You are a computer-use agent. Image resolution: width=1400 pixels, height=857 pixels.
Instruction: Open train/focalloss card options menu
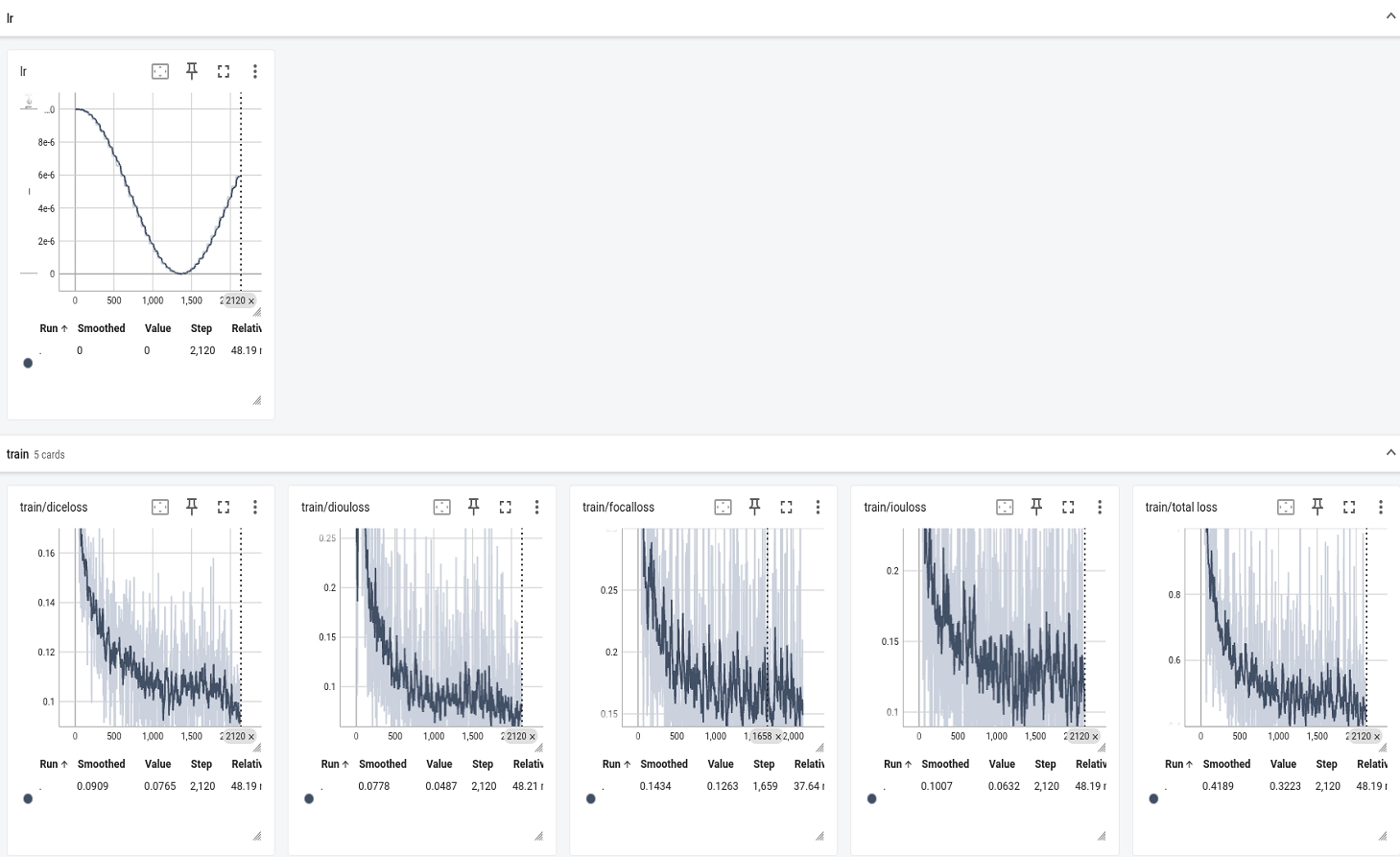[x=818, y=507]
